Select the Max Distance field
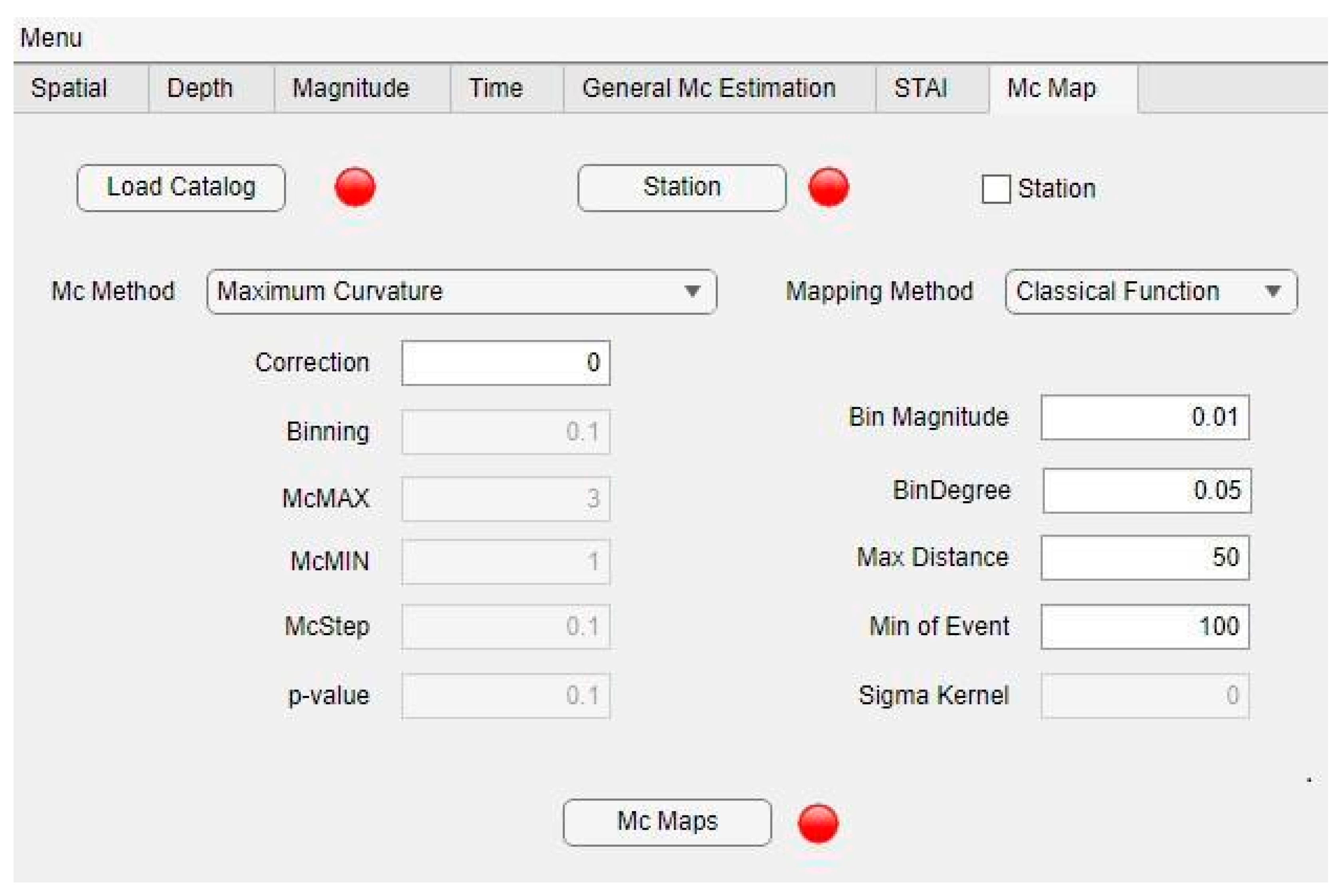1340x896 pixels. [x=1145, y=557]
